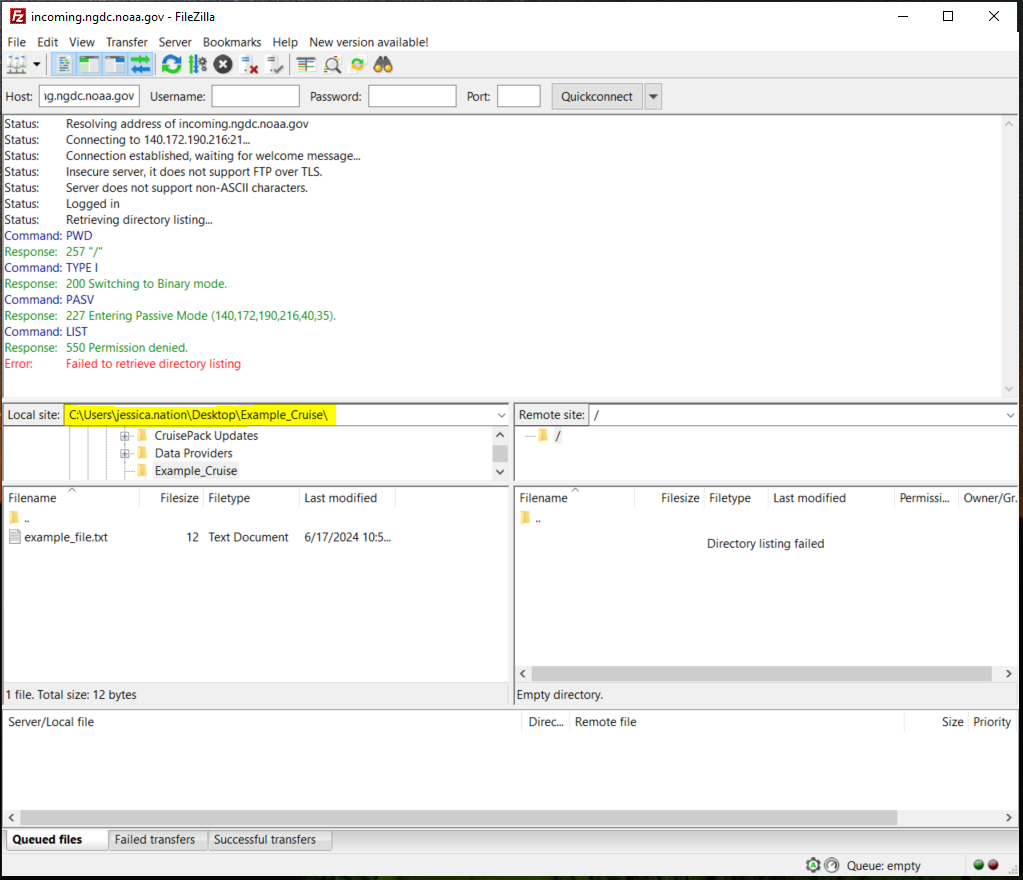Select the Data Providers tree folder
Screen dimensions: 1023x880
193,453
